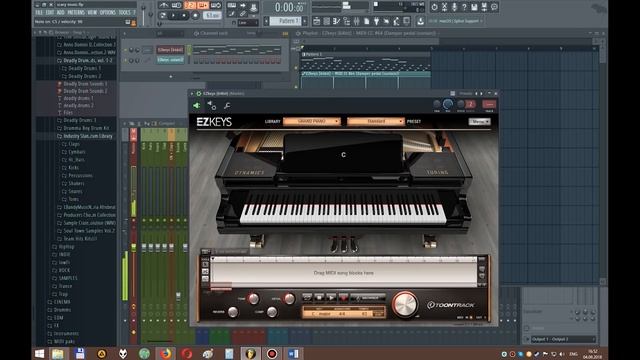Open Cymbals folder in browser
This screenshot has height=360, width=640.
pos(77,152)
